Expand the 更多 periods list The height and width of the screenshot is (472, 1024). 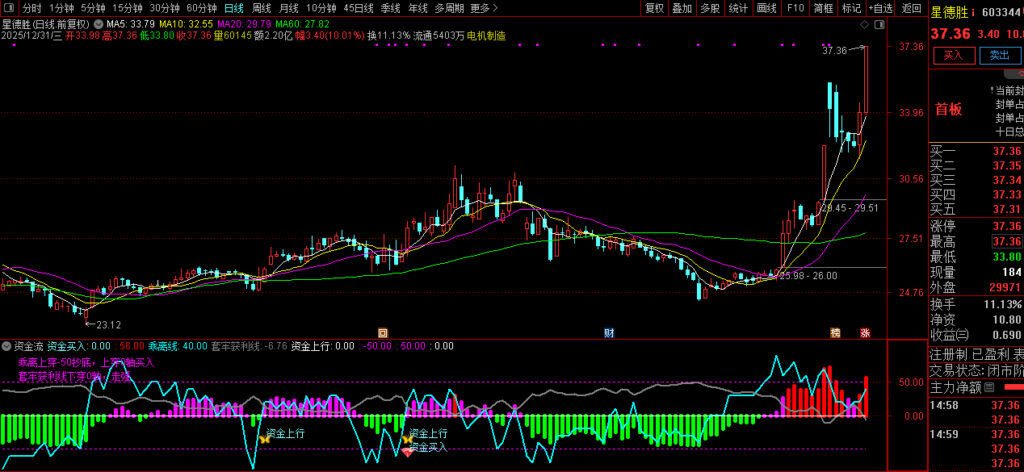coord(484,8)
